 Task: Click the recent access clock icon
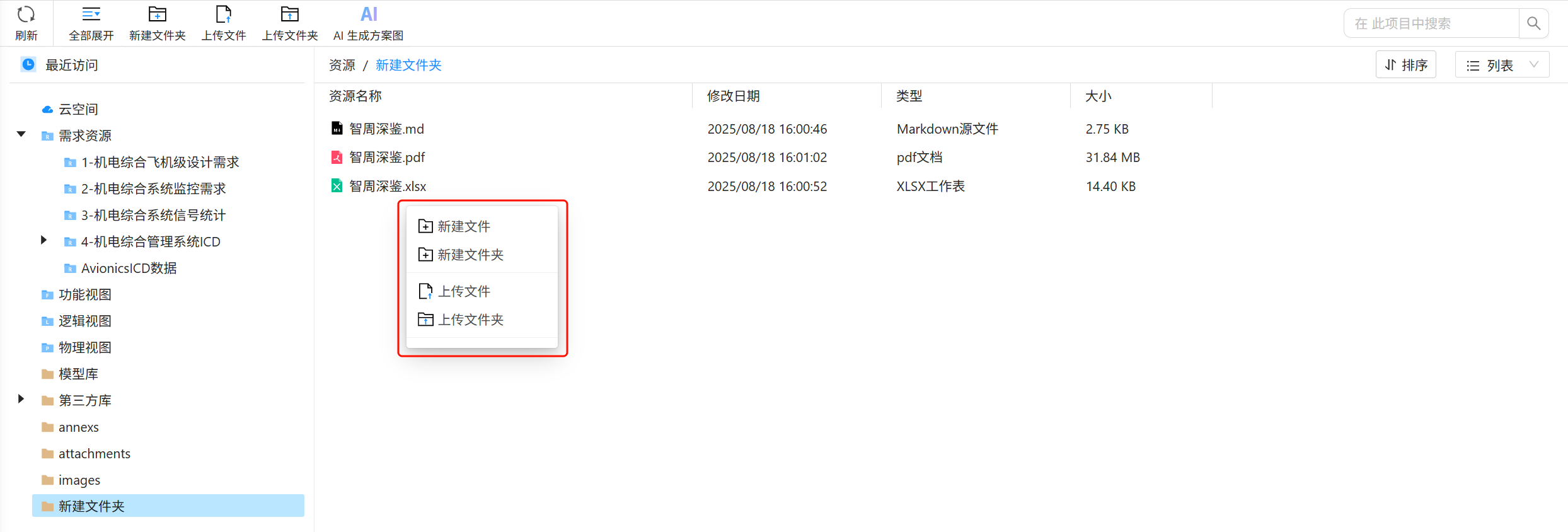28,64
